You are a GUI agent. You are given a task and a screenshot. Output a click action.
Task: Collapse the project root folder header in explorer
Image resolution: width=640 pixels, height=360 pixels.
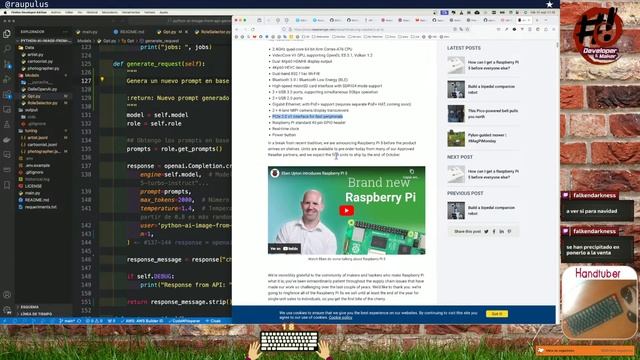(x=44, y=41)
